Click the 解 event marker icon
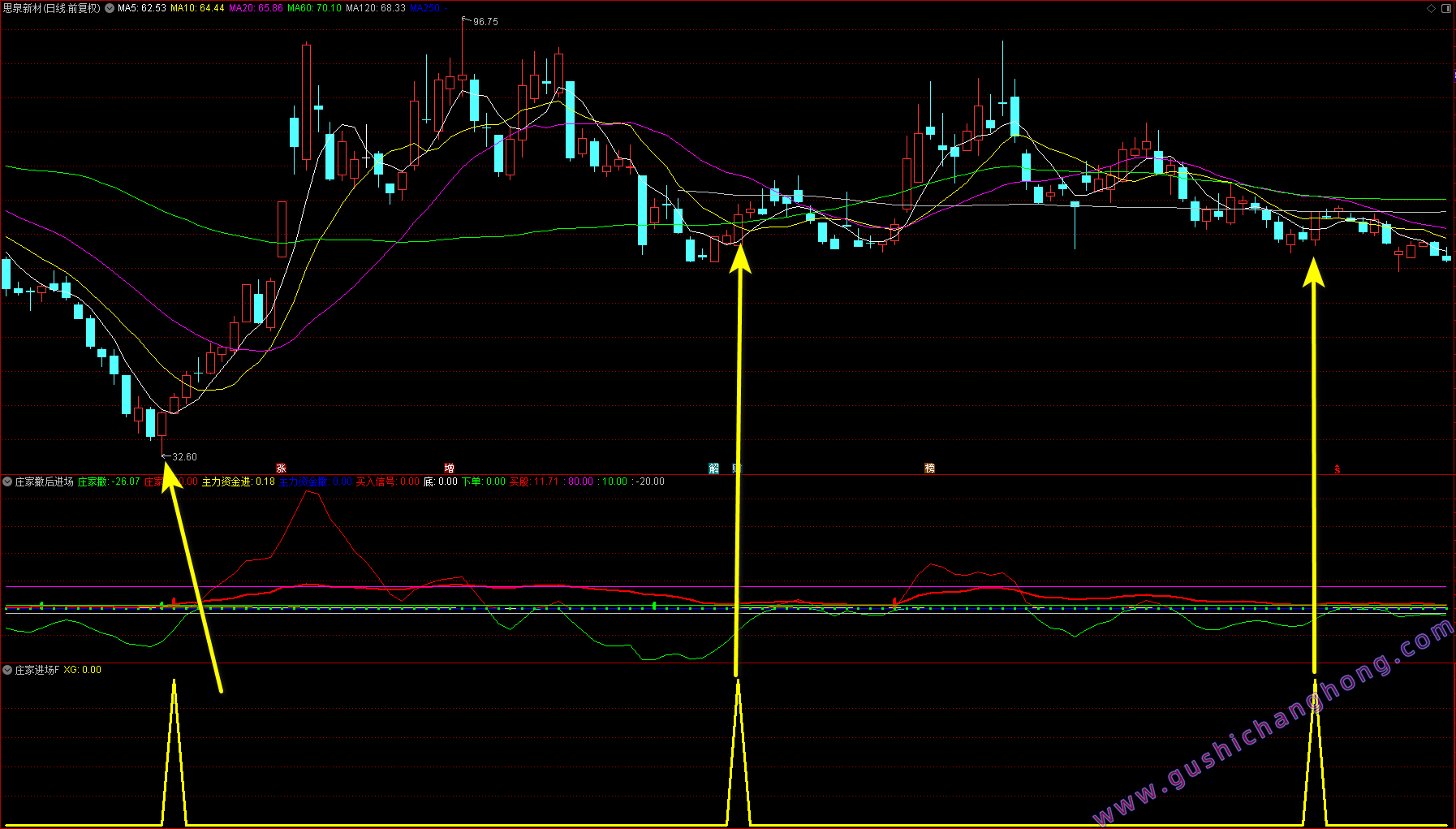The height and width of the screenshot is (829, 1456). 713,468
